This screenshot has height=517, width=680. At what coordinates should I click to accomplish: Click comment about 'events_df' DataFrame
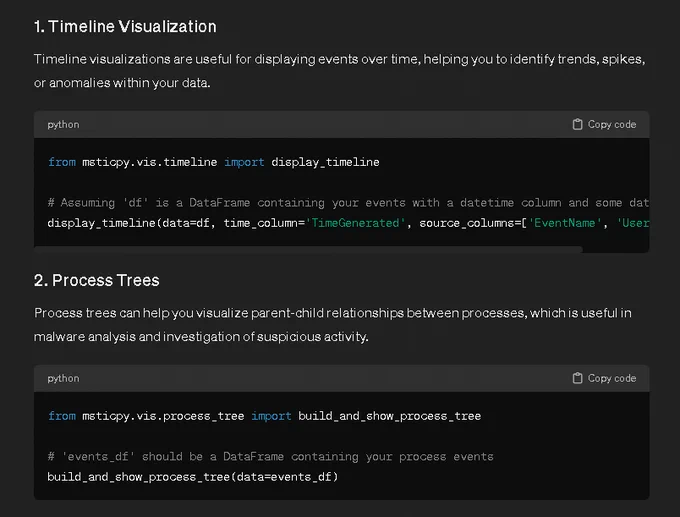[x=271, y=456]
